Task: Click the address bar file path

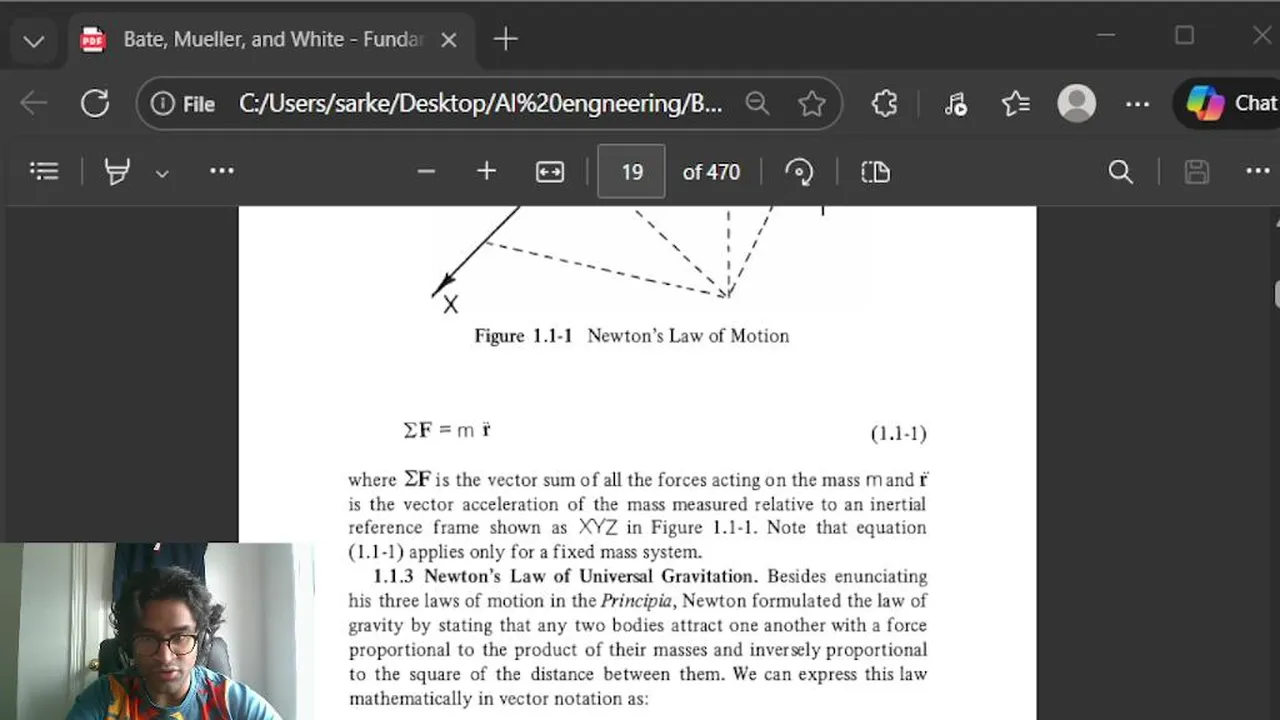Action: pyautogui.click(x=480, y=104)
